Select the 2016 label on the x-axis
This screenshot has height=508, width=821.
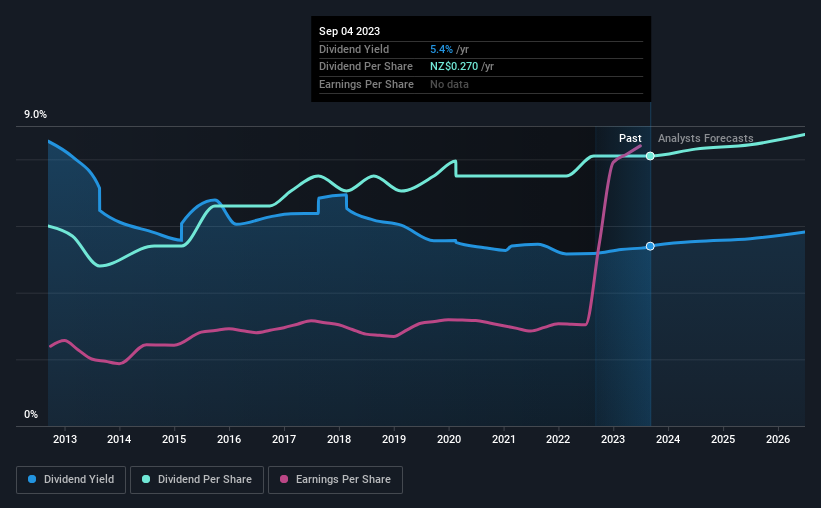229,439
